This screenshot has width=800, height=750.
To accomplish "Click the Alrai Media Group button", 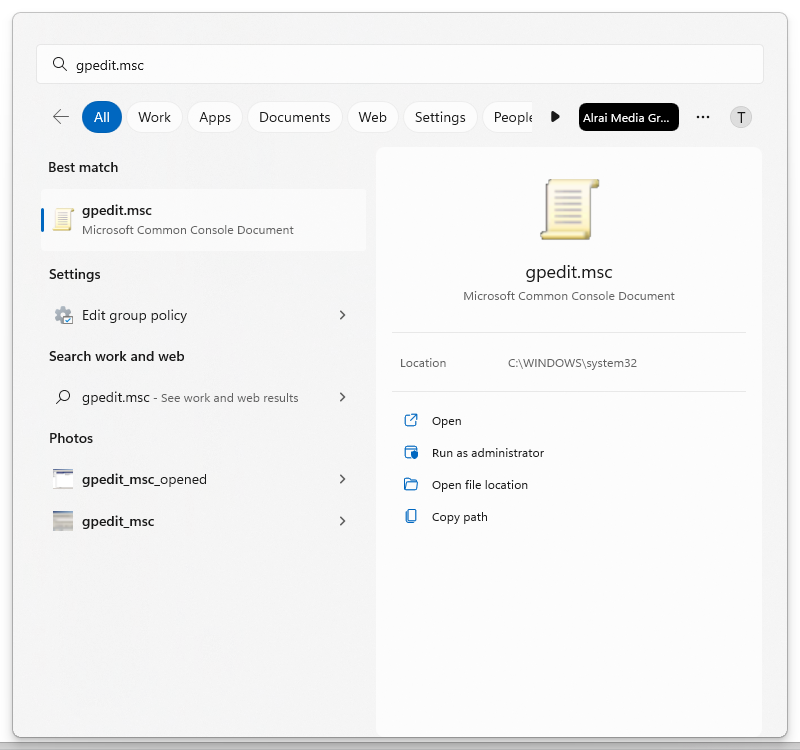I will click(x=628, y=117).
